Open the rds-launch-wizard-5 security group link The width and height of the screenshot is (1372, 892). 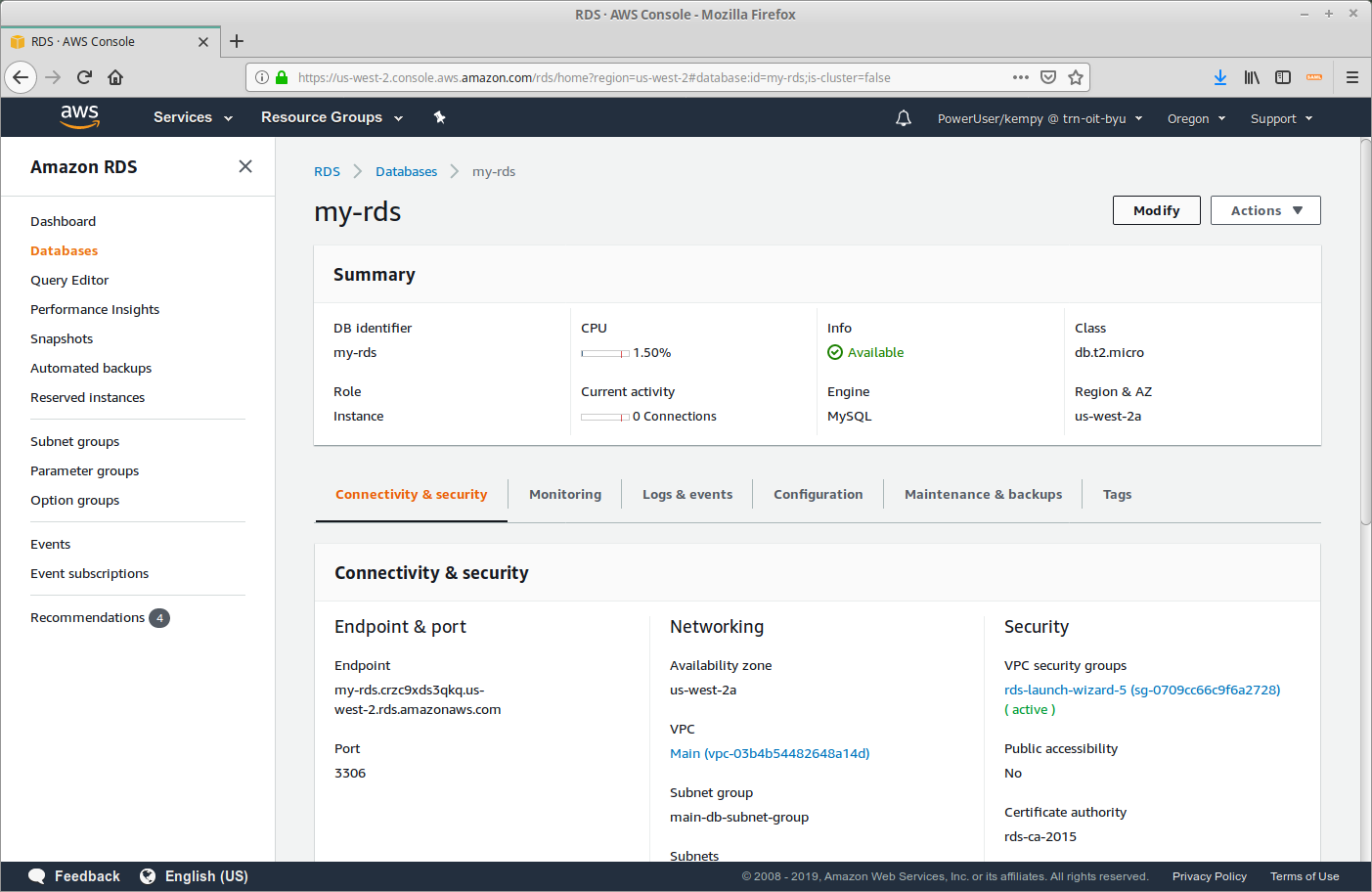pyautogui.click(x=1142, y=690)
